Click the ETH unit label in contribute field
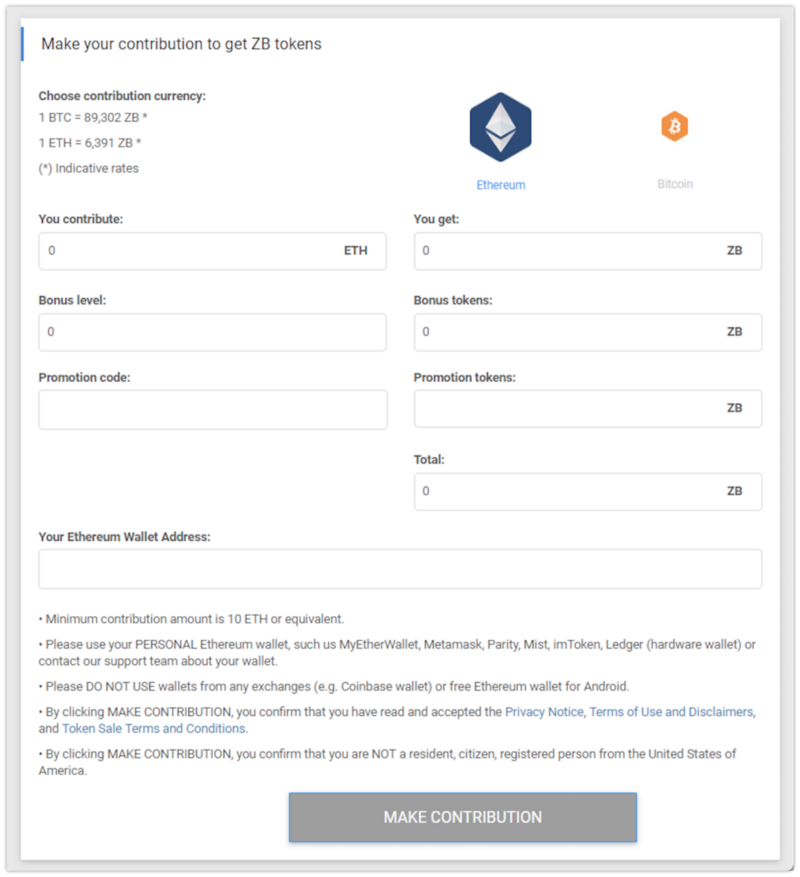Image resolution: width=800 pixels, height=877 pixels. pos(355,251)
